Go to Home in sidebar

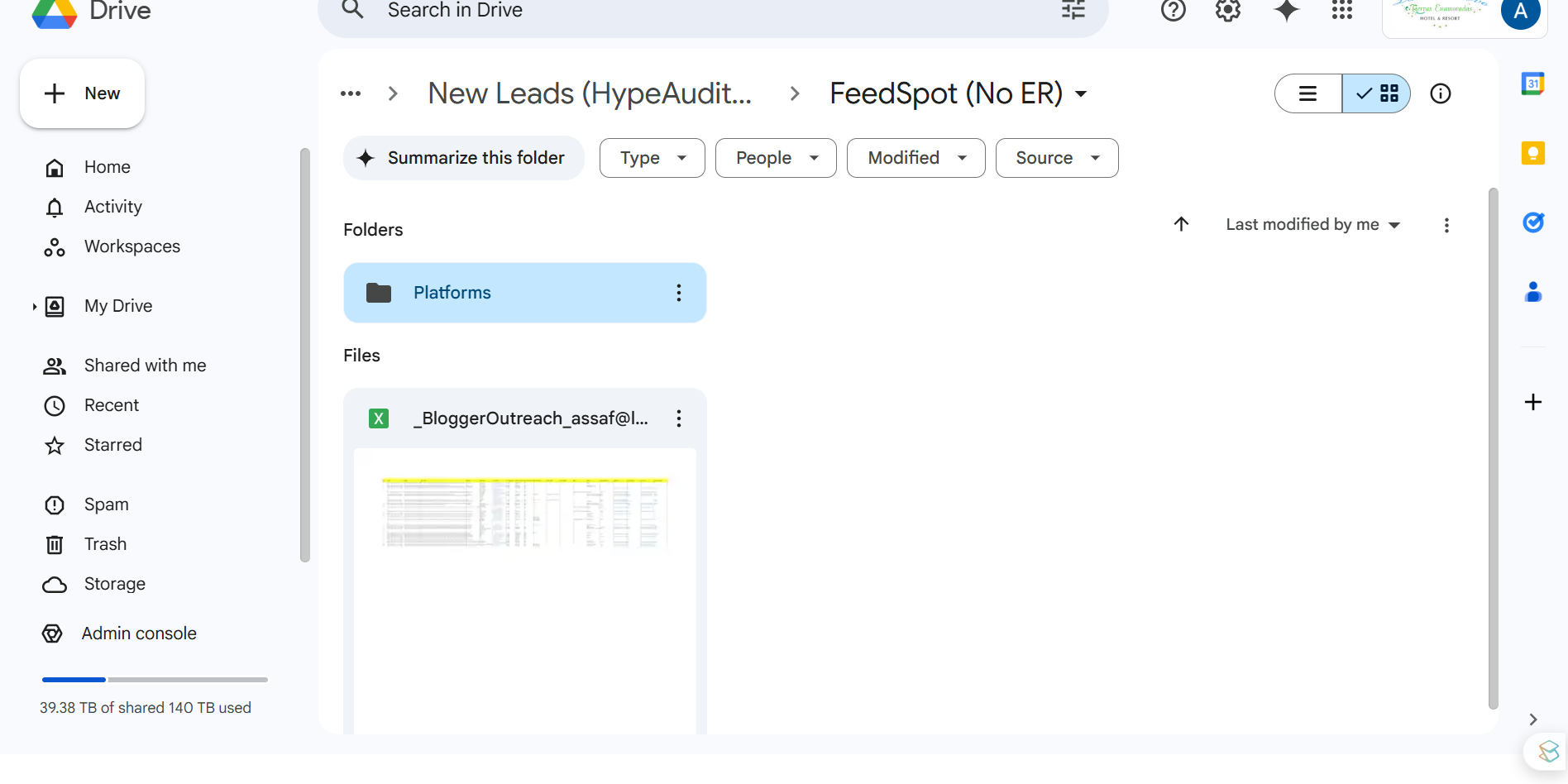pyautogui.click(x=108, y=167)
